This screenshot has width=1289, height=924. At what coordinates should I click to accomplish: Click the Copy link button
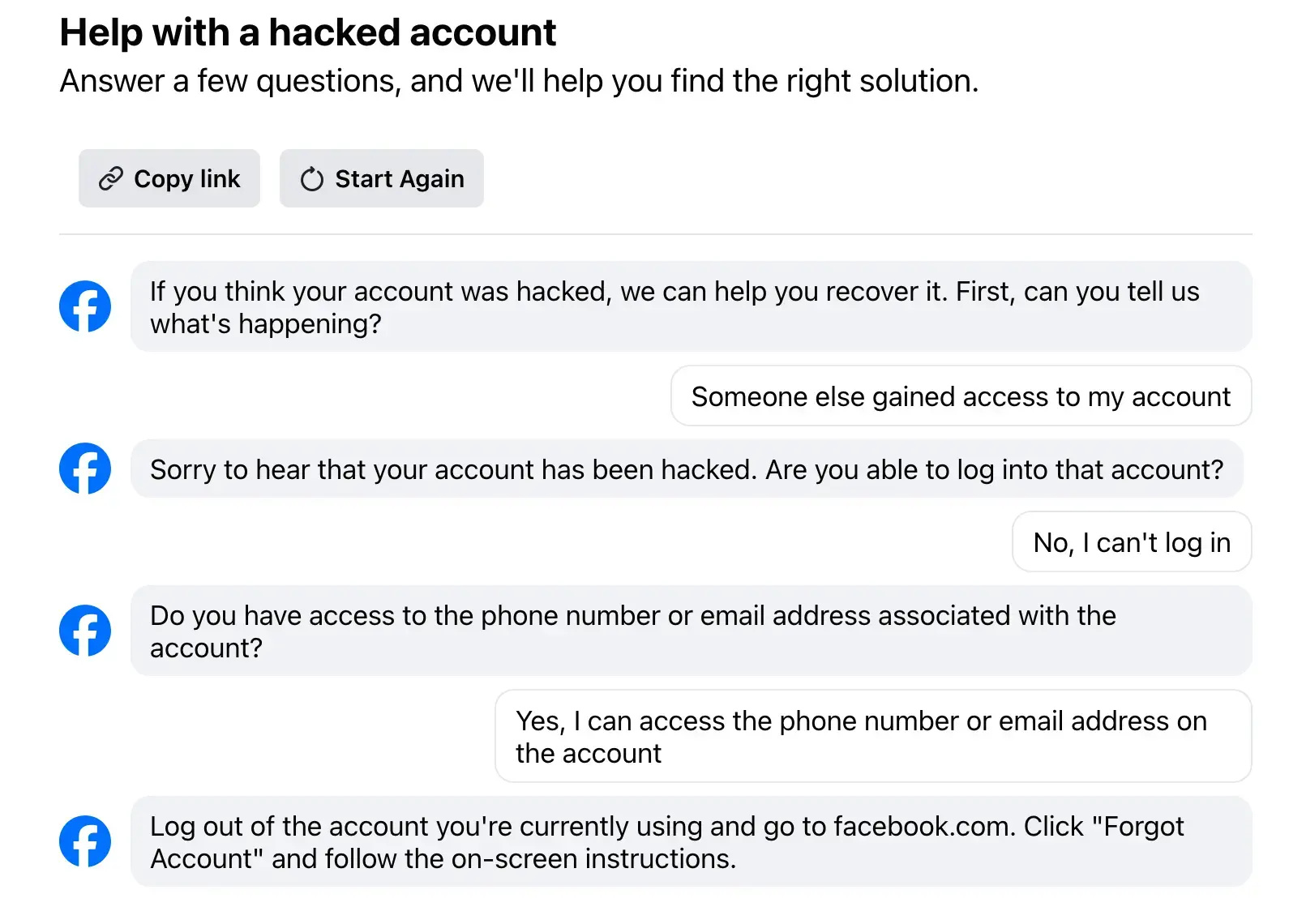coord(169,178)
